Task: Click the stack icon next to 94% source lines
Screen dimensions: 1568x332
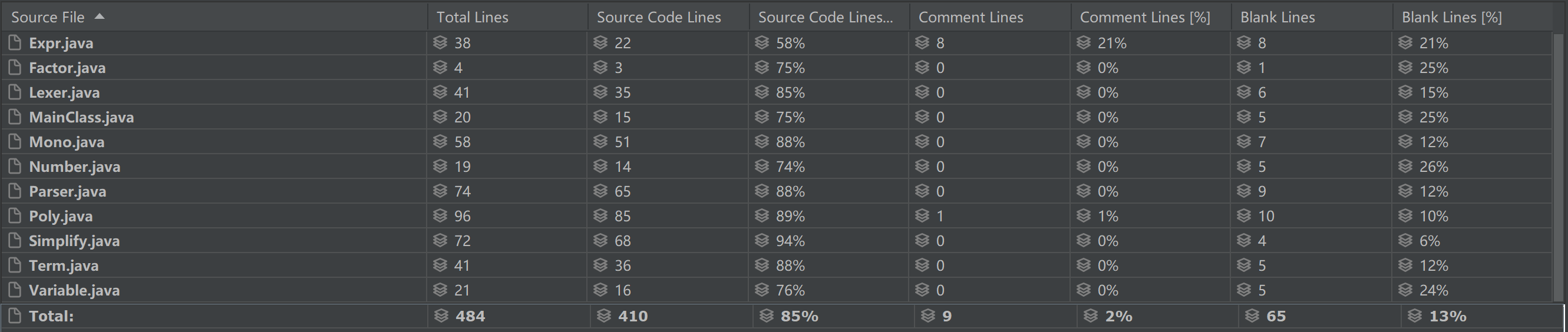Action: (761, 241)
